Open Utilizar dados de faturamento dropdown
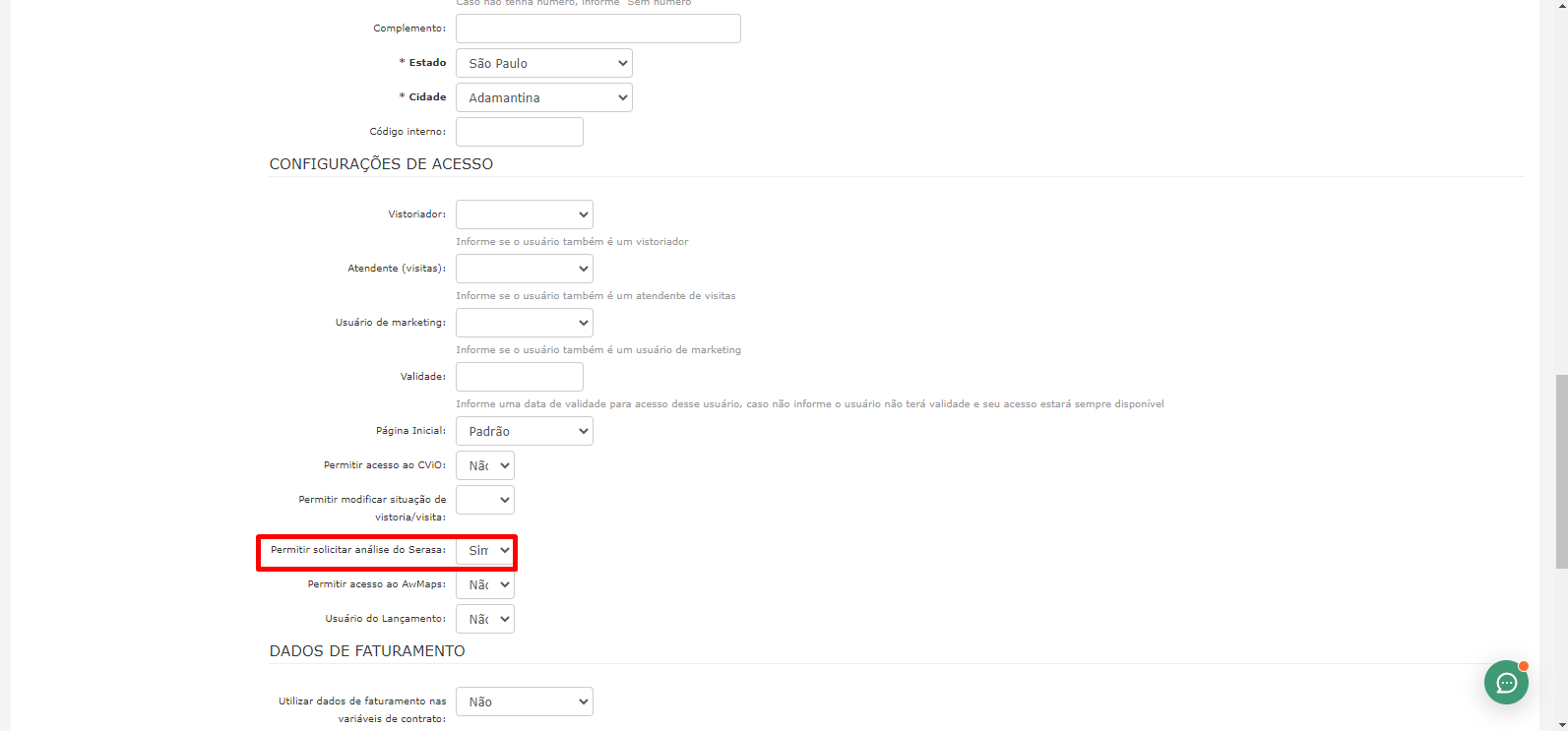Viewport: 1568px width, 731px height. pyautogui.click(x=525, y=701)
